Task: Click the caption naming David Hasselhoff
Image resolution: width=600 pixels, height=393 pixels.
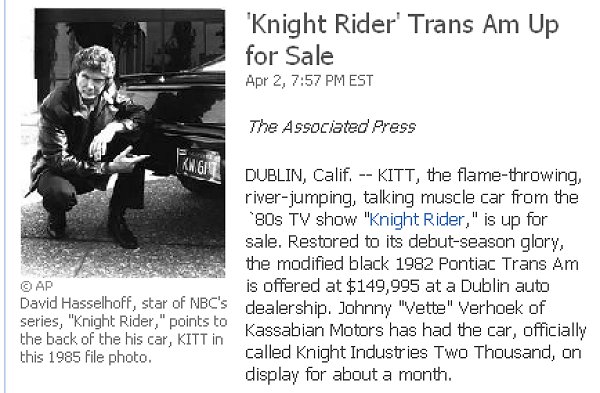Action: coord(124,330)
